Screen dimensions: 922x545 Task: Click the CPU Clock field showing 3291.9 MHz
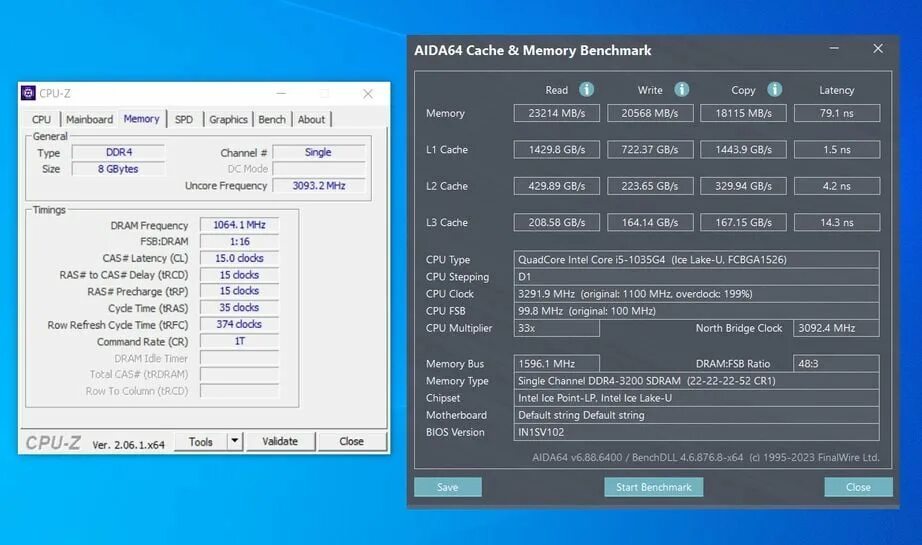click(x=697, y=293)
